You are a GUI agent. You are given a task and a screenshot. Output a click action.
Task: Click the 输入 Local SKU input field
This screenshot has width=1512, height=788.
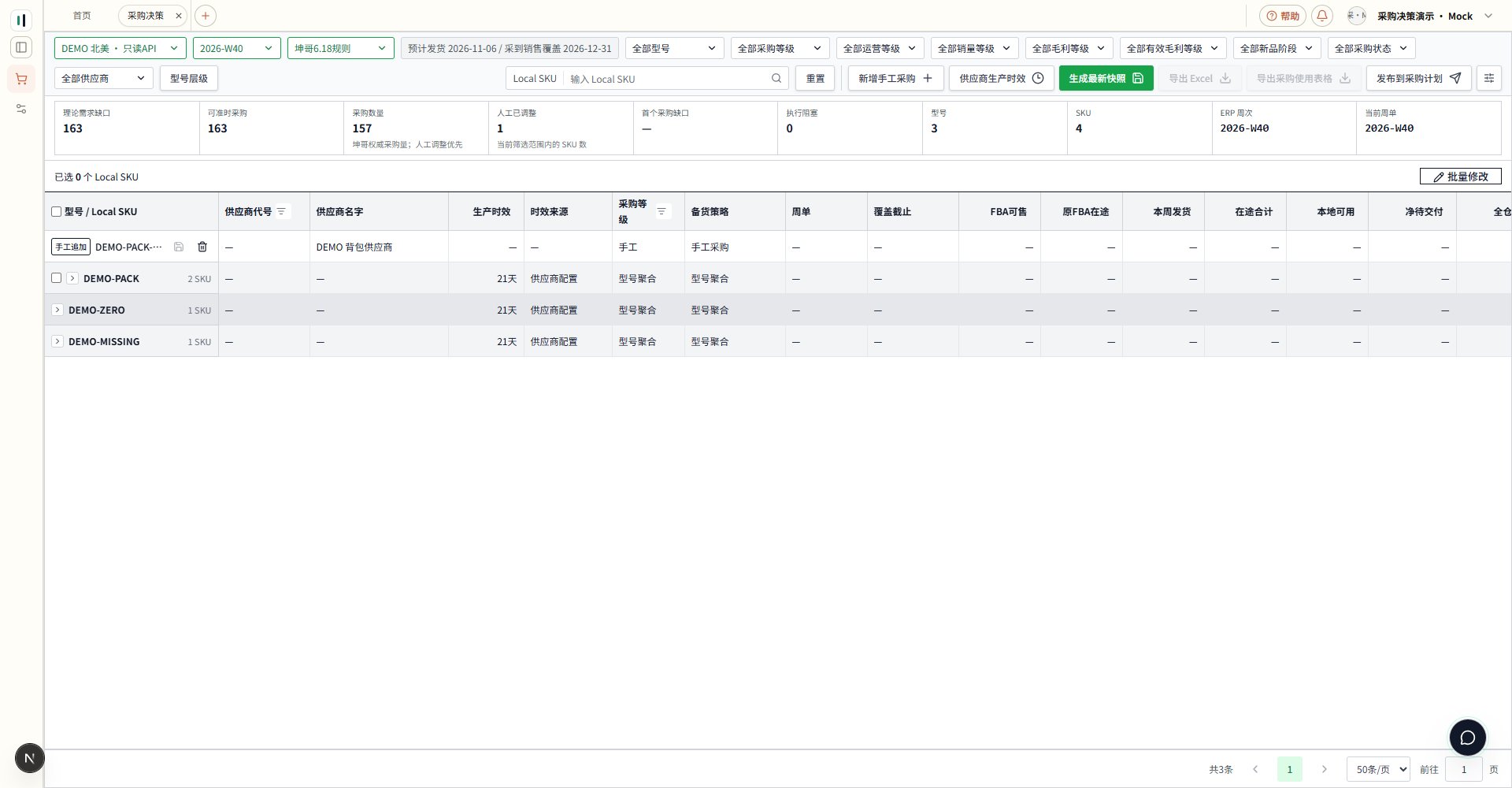point(667,78)
